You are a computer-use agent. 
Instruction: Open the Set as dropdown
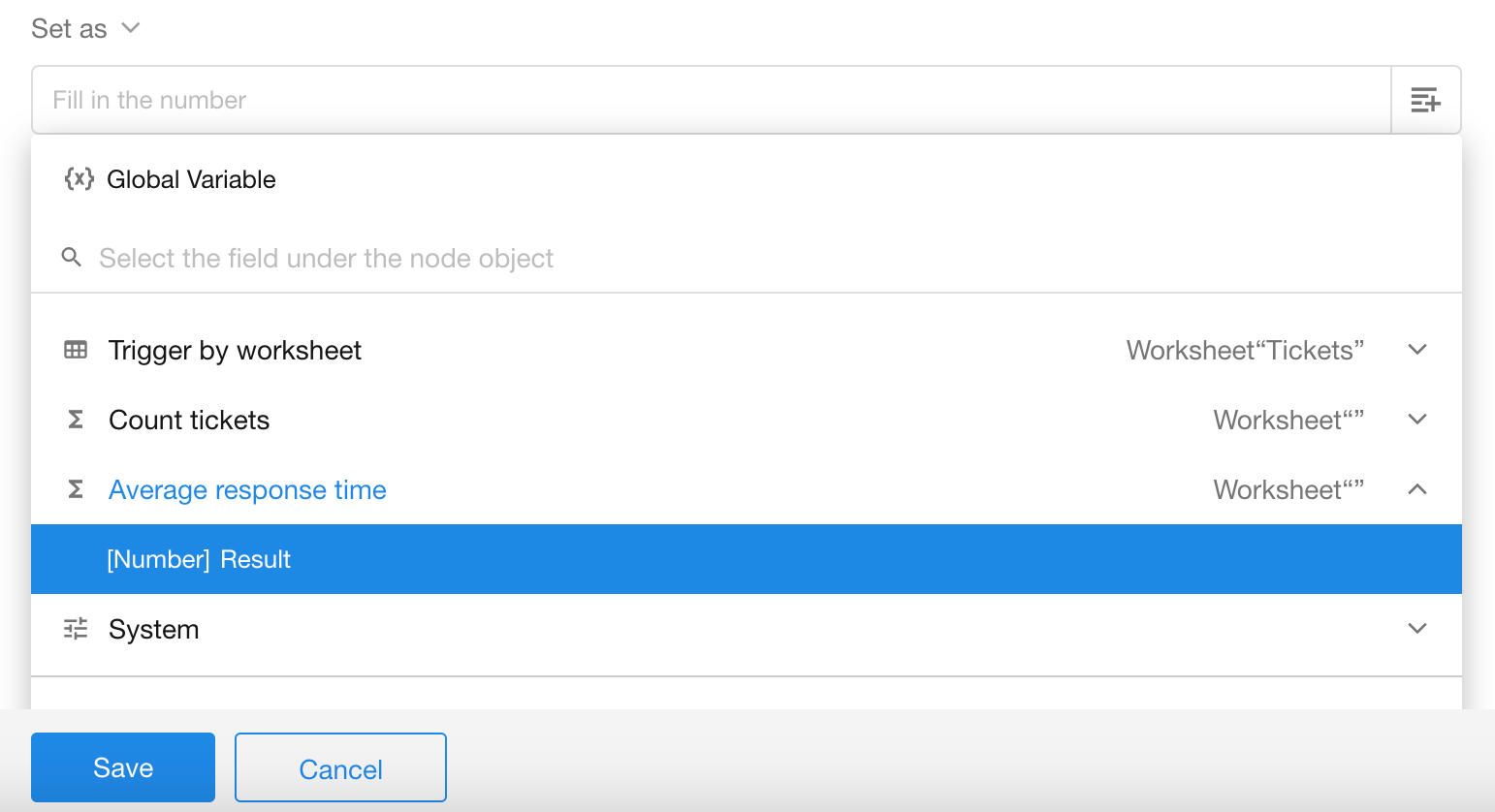(x=85, y=29)
